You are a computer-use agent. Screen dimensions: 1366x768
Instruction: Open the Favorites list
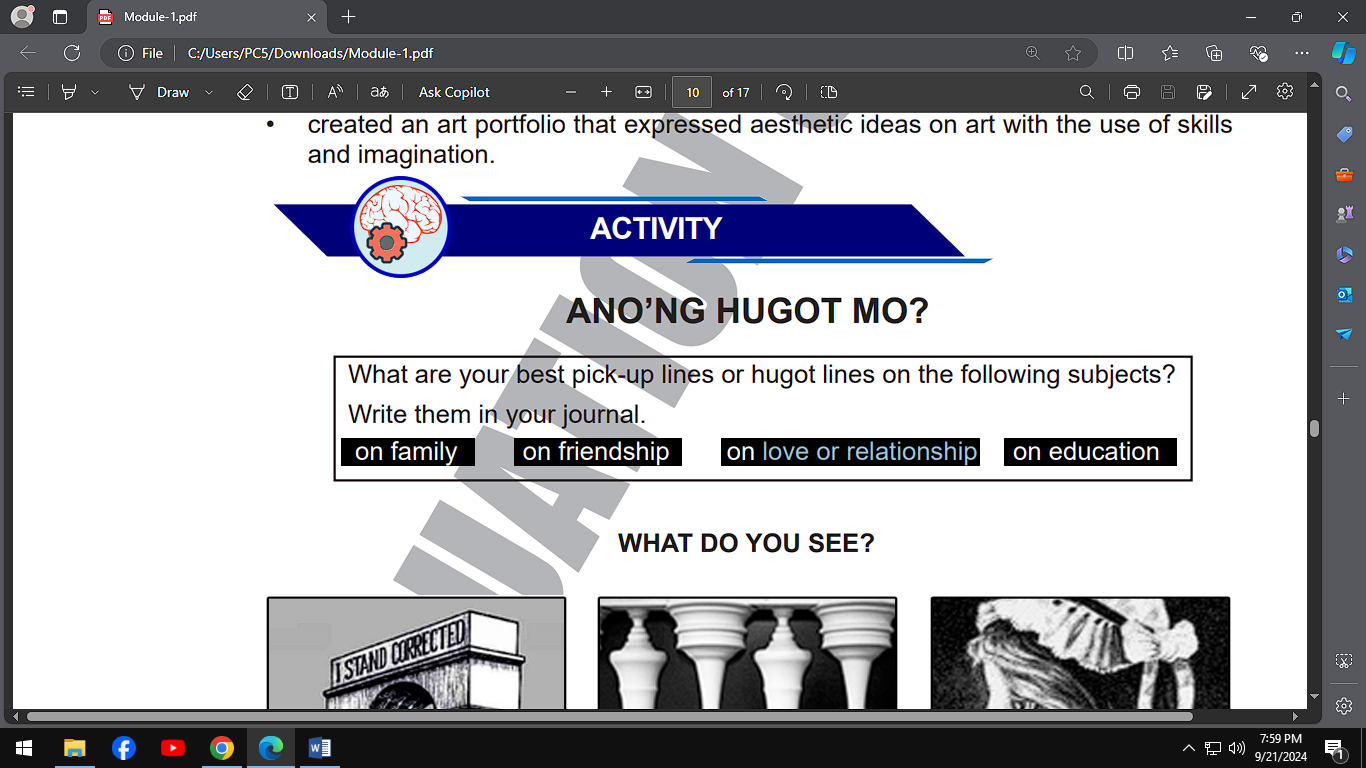tap(1170, 53)
